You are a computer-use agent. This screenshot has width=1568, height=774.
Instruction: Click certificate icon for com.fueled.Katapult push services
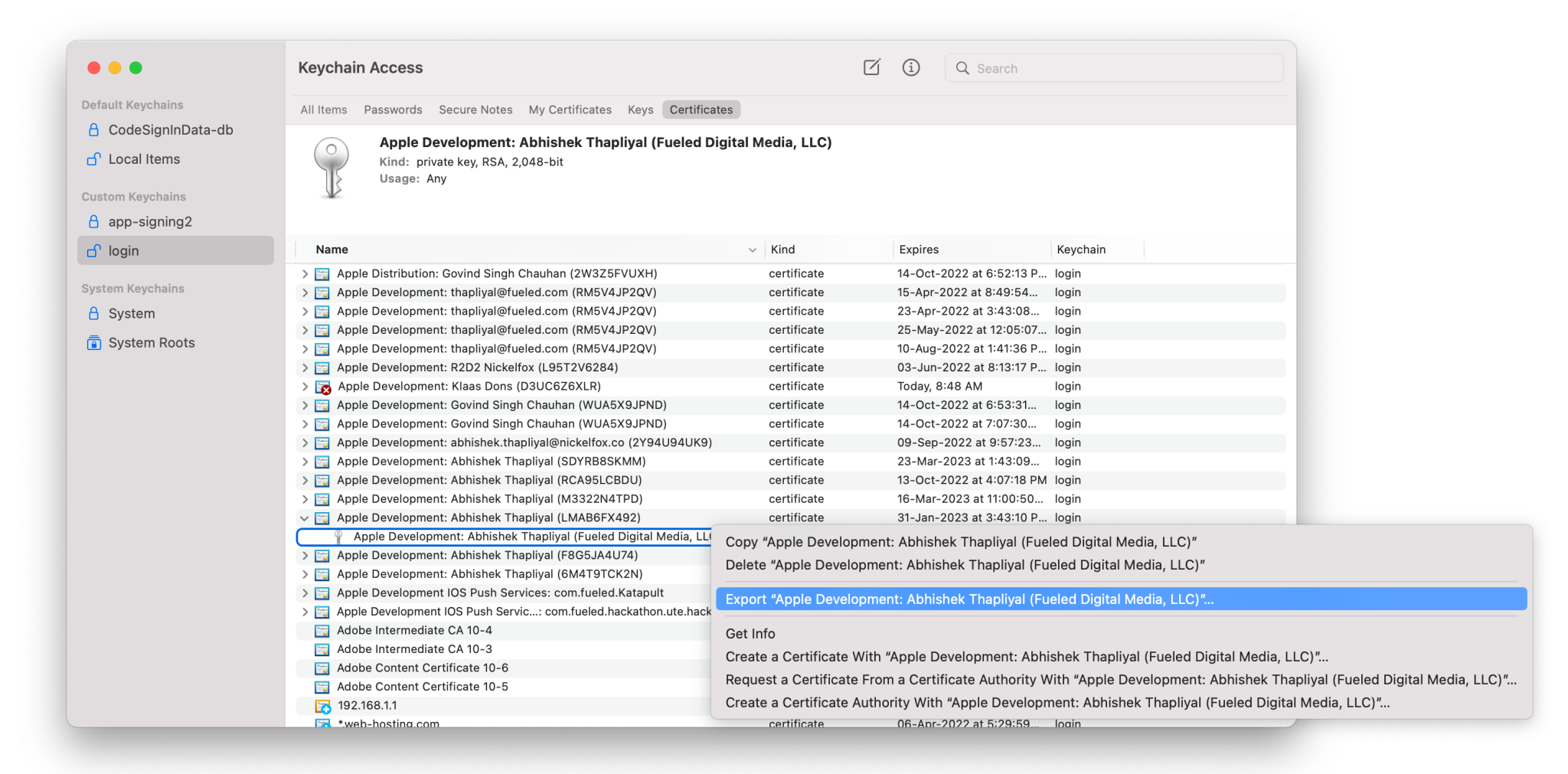pos(322,593)
